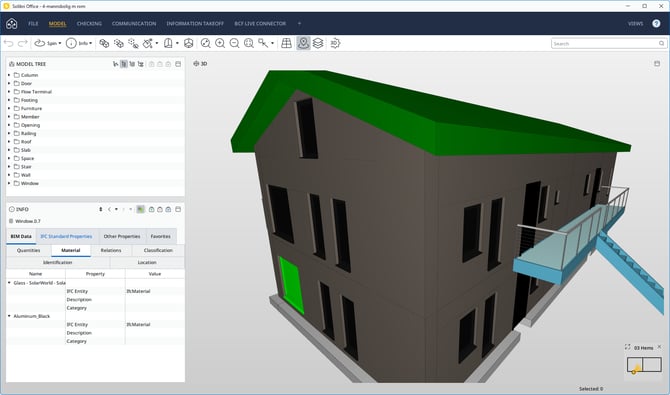Click the VIEWS button in top bar
The width and height of the screenshot is (670, 395).
(x=635, y=24)
